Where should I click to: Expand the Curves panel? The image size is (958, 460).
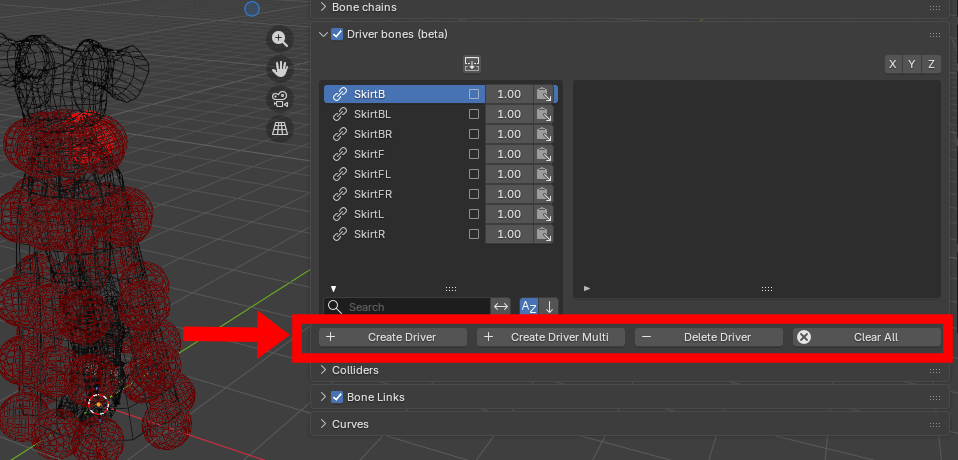pos(323,424)
